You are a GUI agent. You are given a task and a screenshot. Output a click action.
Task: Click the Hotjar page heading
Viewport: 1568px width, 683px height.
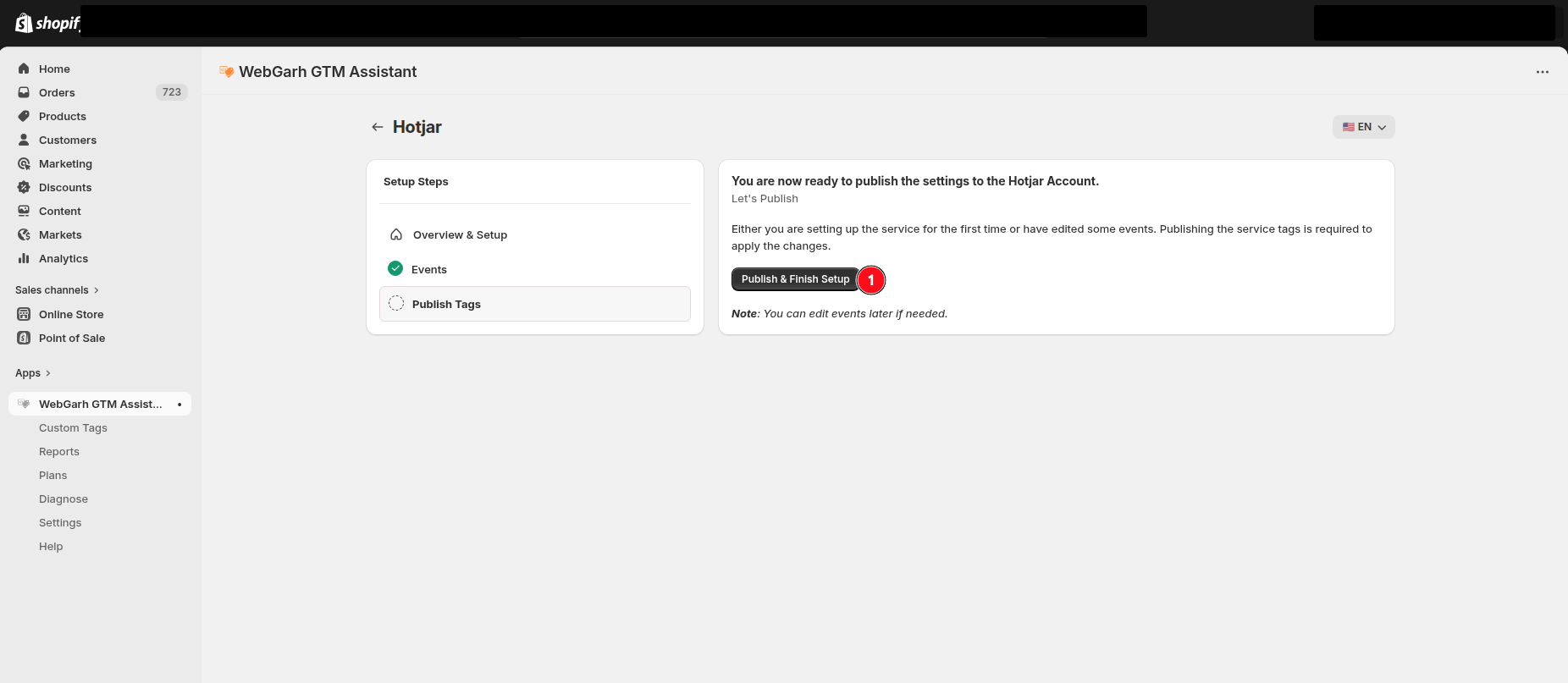pos(417,127)
